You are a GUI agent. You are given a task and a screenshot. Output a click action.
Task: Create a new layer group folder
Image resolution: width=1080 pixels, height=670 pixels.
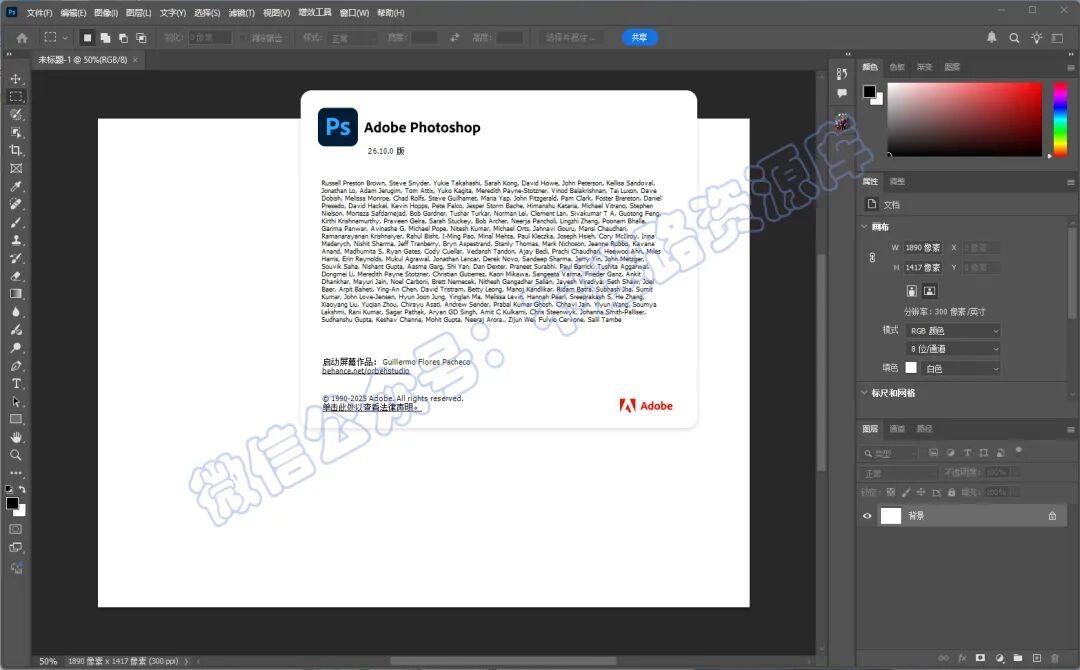[1018, 658]
